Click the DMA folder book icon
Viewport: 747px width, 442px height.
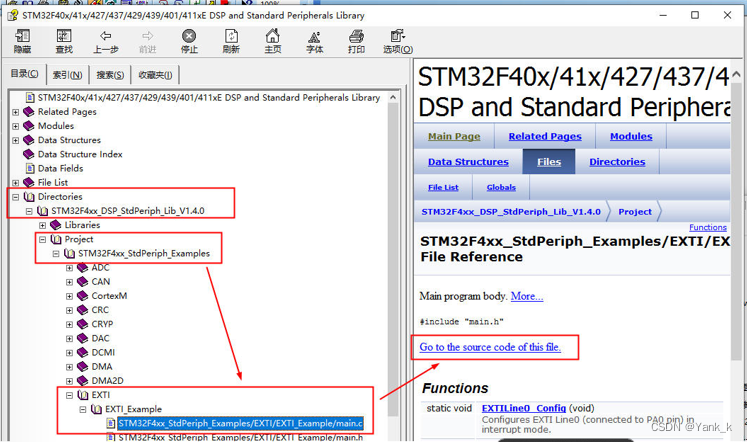83,367
